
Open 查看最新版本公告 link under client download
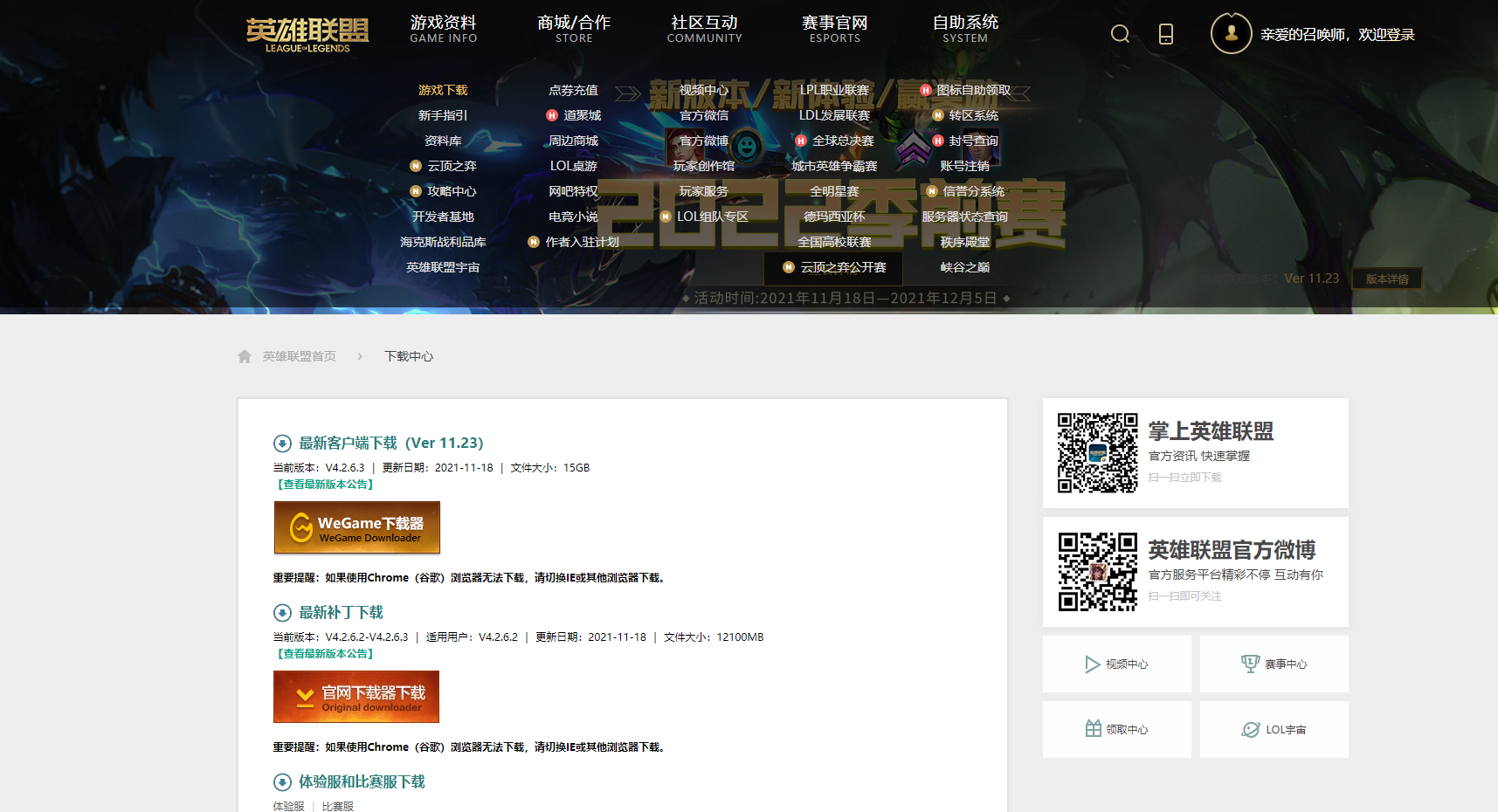pyautogui.click(x=325, y=485)
